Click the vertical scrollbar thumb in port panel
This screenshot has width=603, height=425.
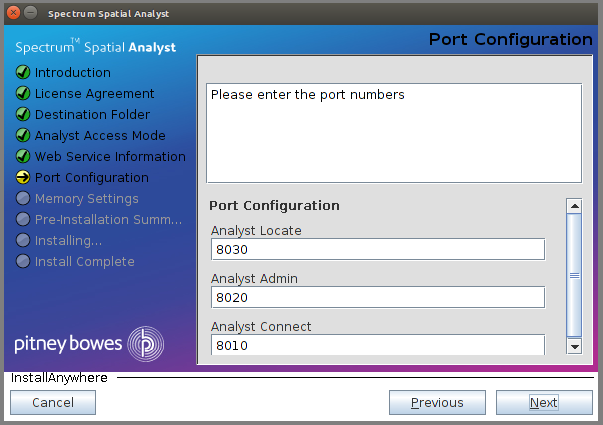point(574,275)
